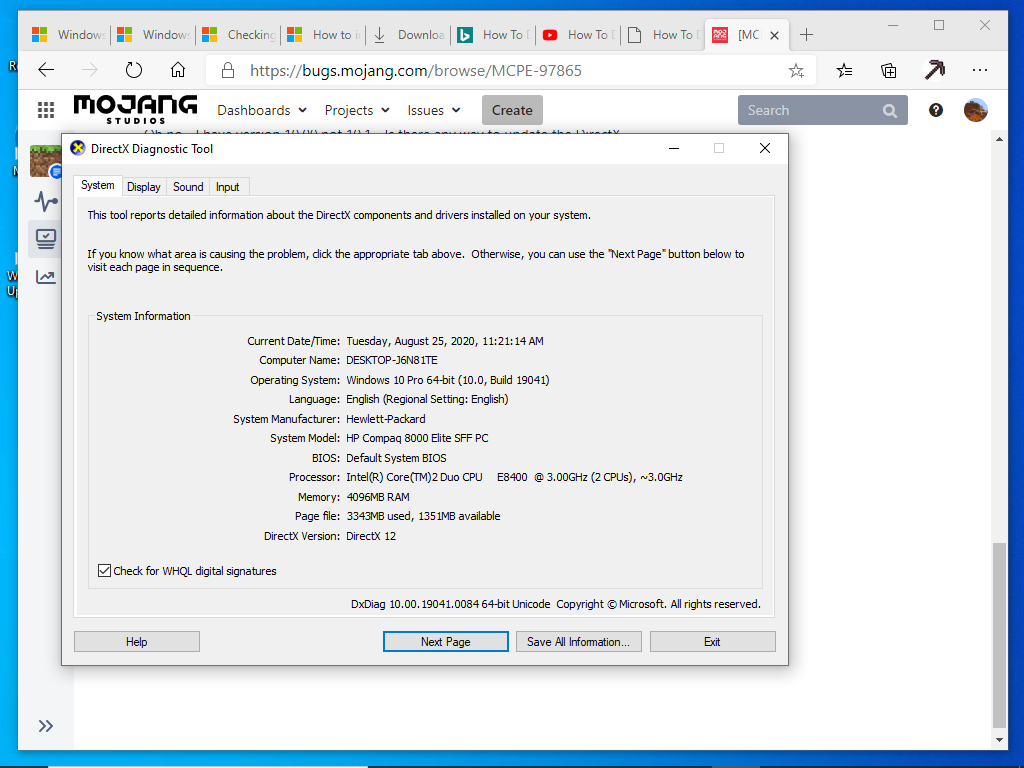Reload the current browser page
Viewport: 1024px width, 768px height.
click(x=134, y=70)
